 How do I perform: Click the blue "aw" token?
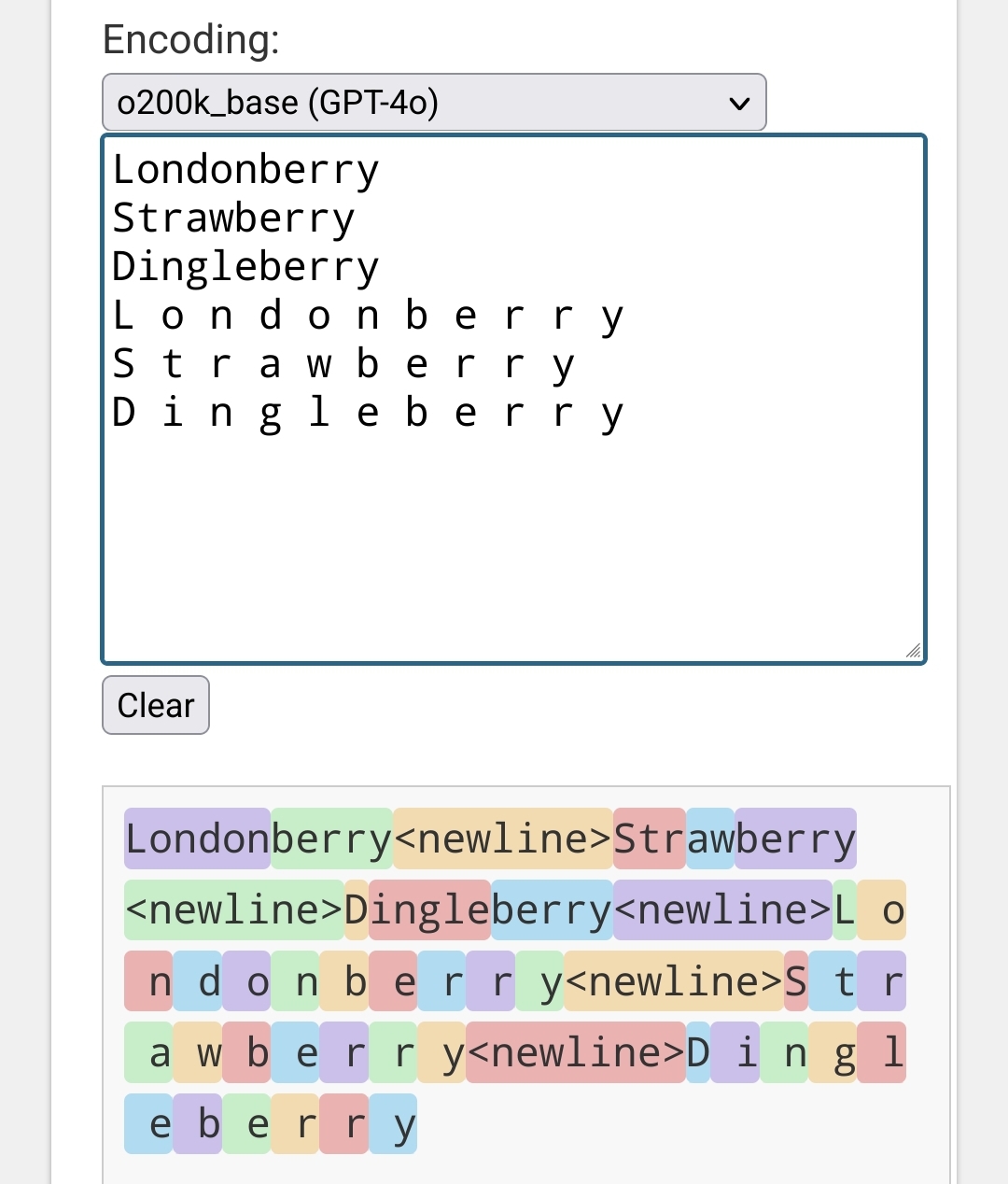(710, 839)
